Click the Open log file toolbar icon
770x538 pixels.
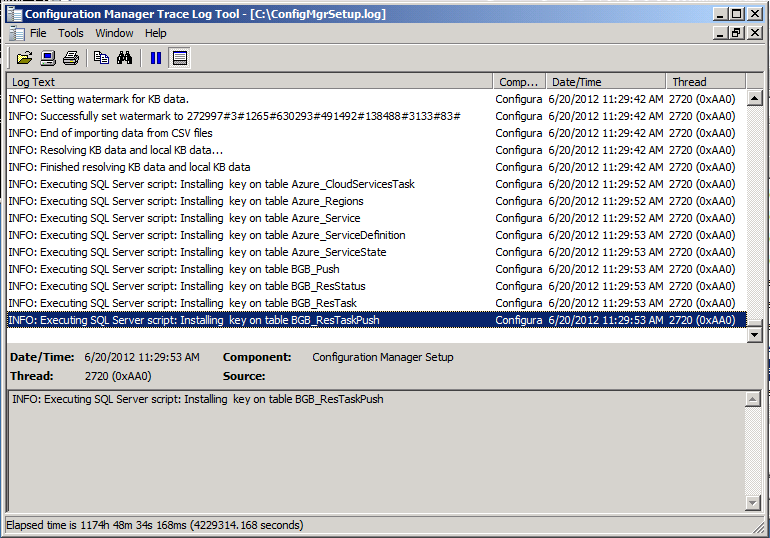coord(24,58)
